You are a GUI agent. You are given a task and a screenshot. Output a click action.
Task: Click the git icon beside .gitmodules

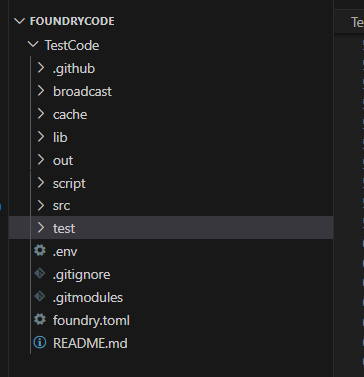click(40, 297)
